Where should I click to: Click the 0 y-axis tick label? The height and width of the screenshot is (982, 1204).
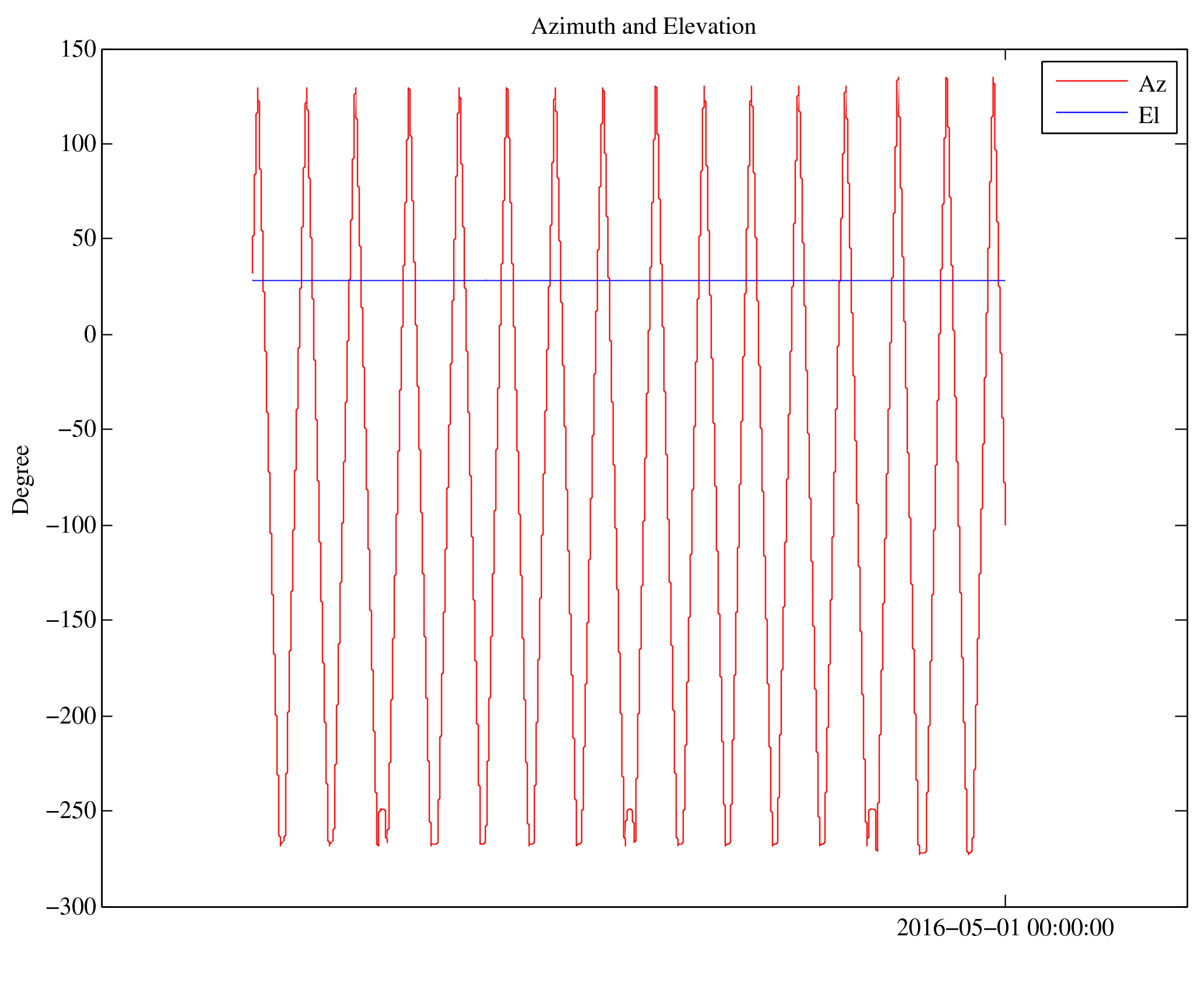tap(90, 334)
